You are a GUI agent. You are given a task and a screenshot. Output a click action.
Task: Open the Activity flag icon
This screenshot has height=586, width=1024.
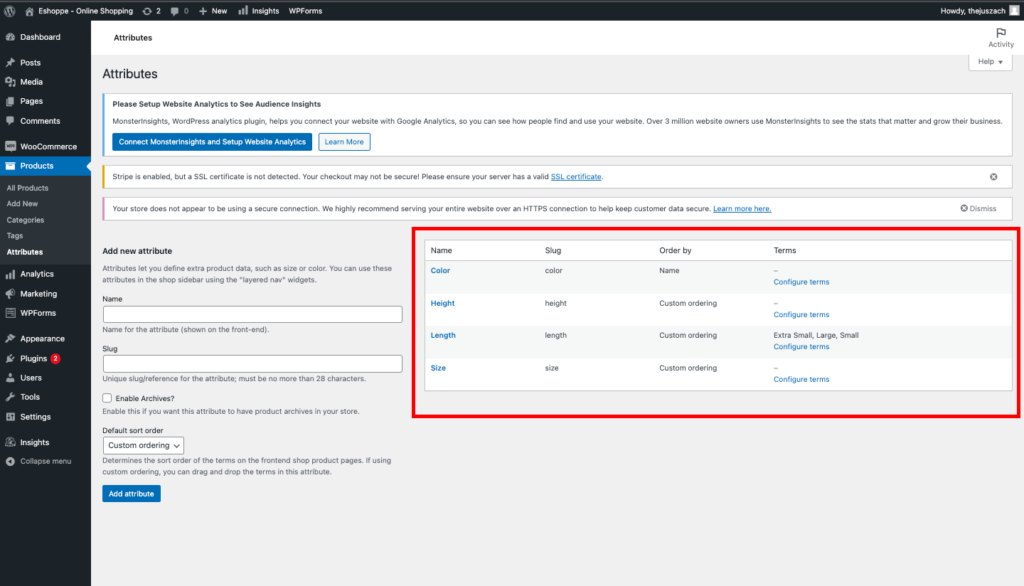coord(1000,33)
